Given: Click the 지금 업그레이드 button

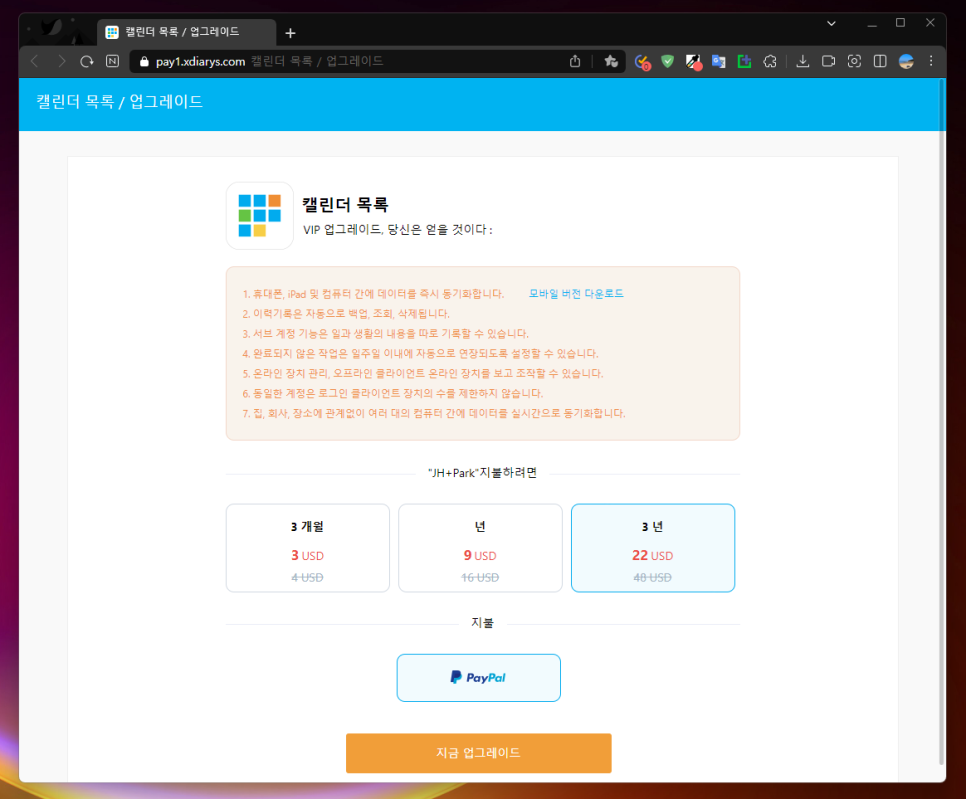Looking at the screenshot, I should [479, 753].
